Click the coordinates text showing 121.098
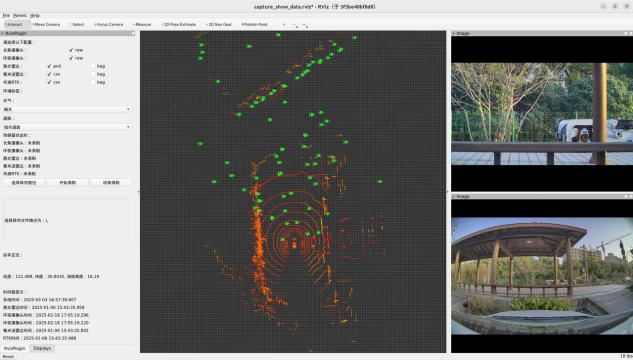Image resolution: width=633 pixels, height=360 pixels. coord(51,276)
